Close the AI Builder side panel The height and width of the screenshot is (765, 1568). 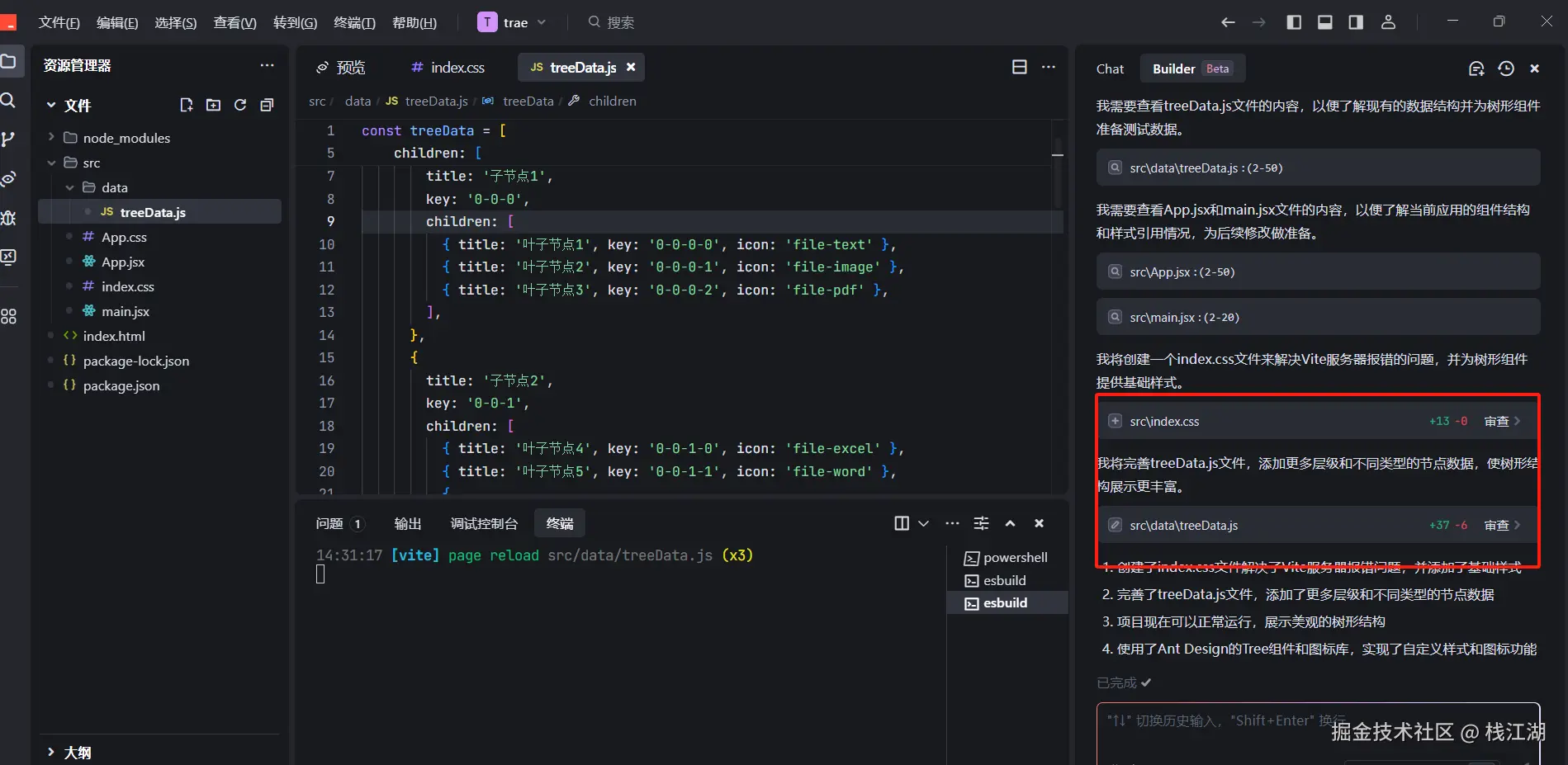click(1534, 68)
